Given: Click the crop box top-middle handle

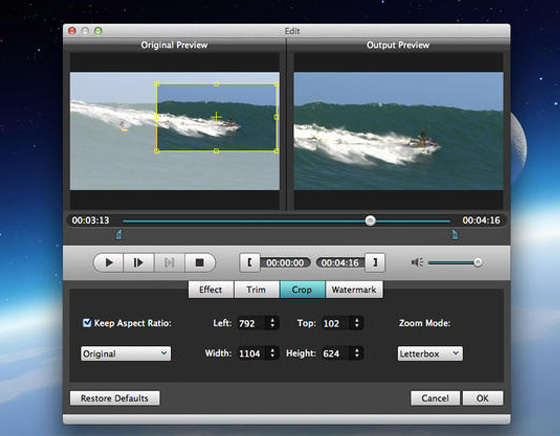Looking at the screenshot, I should click(x=216, y=84).
